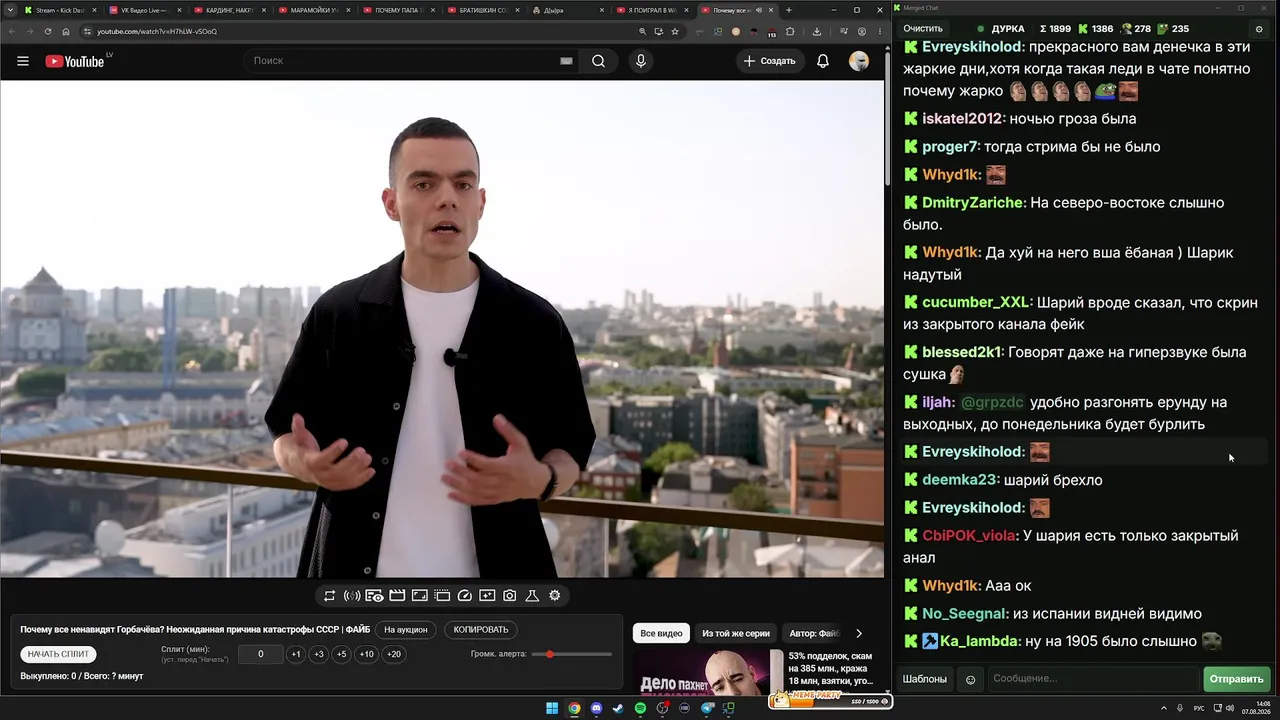Click the Создать button
This screenshot has height=720, width=1280.
[770, 61]
